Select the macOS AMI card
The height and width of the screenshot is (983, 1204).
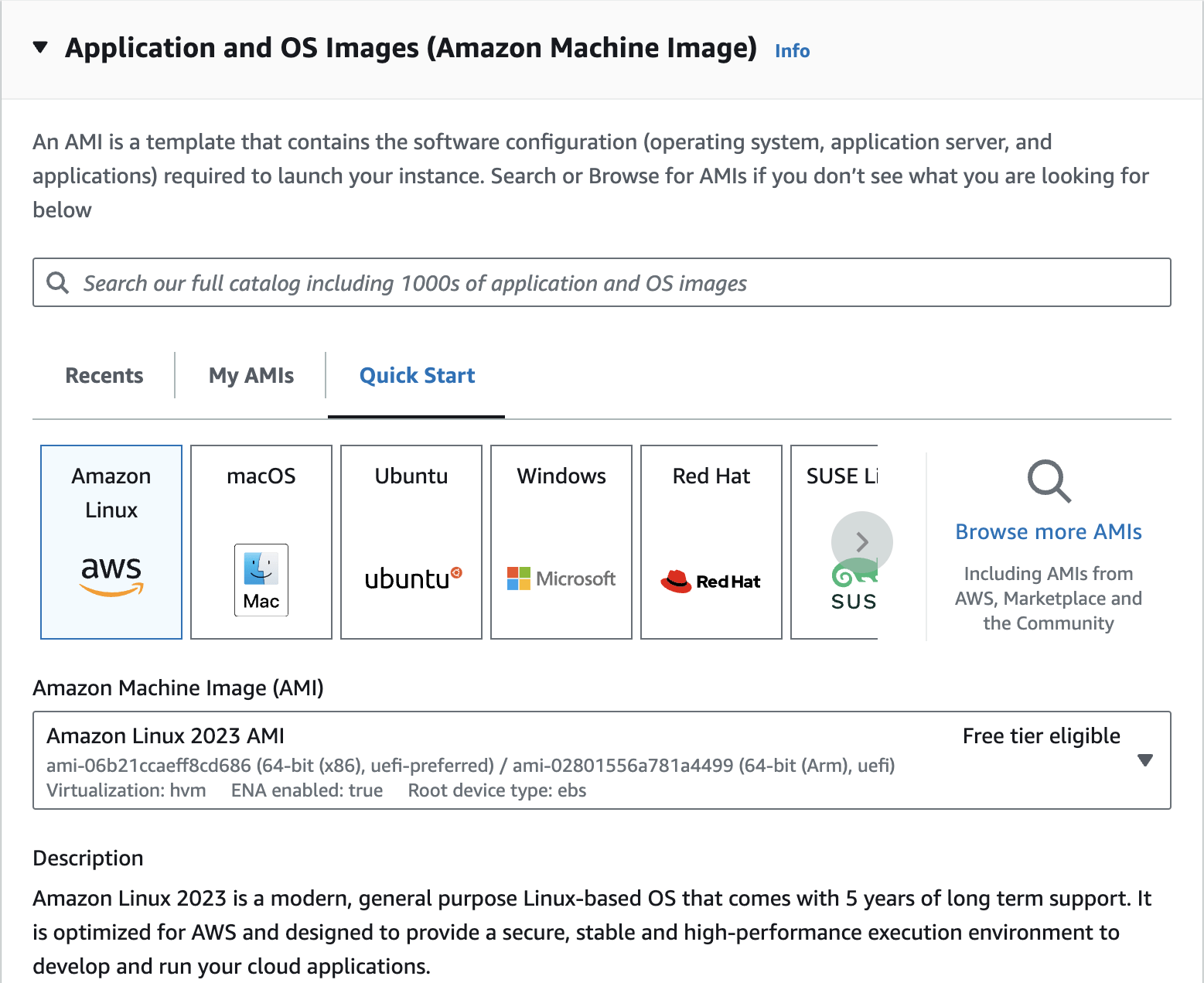pyautogui.click(x=261, y=541)
